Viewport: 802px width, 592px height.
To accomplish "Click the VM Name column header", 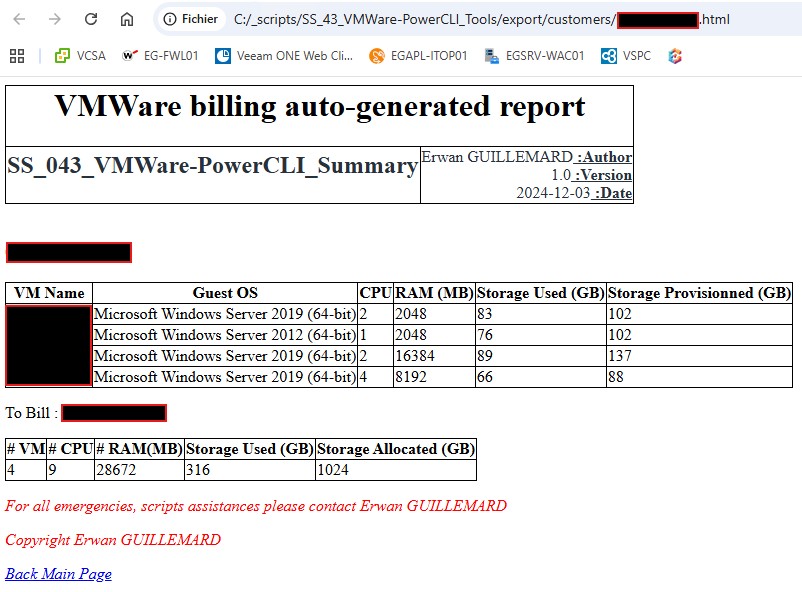I will coord(49,293).
